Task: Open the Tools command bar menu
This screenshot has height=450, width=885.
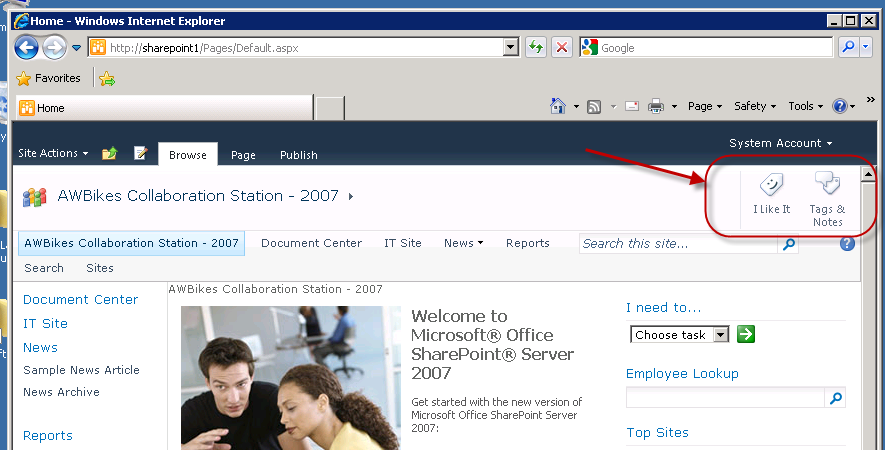Action: click(805, 106)
